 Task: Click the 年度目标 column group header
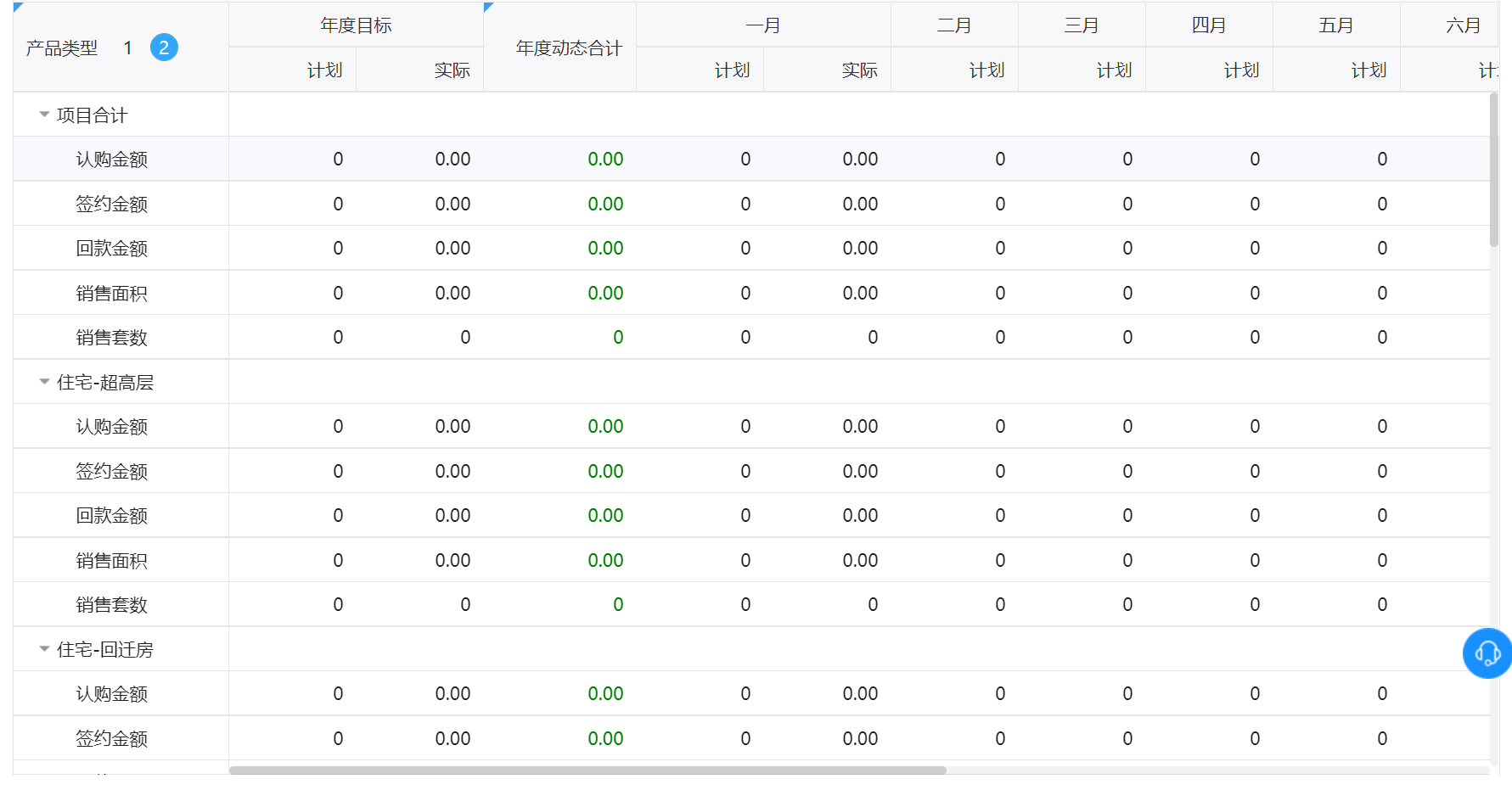click(356, 25)
